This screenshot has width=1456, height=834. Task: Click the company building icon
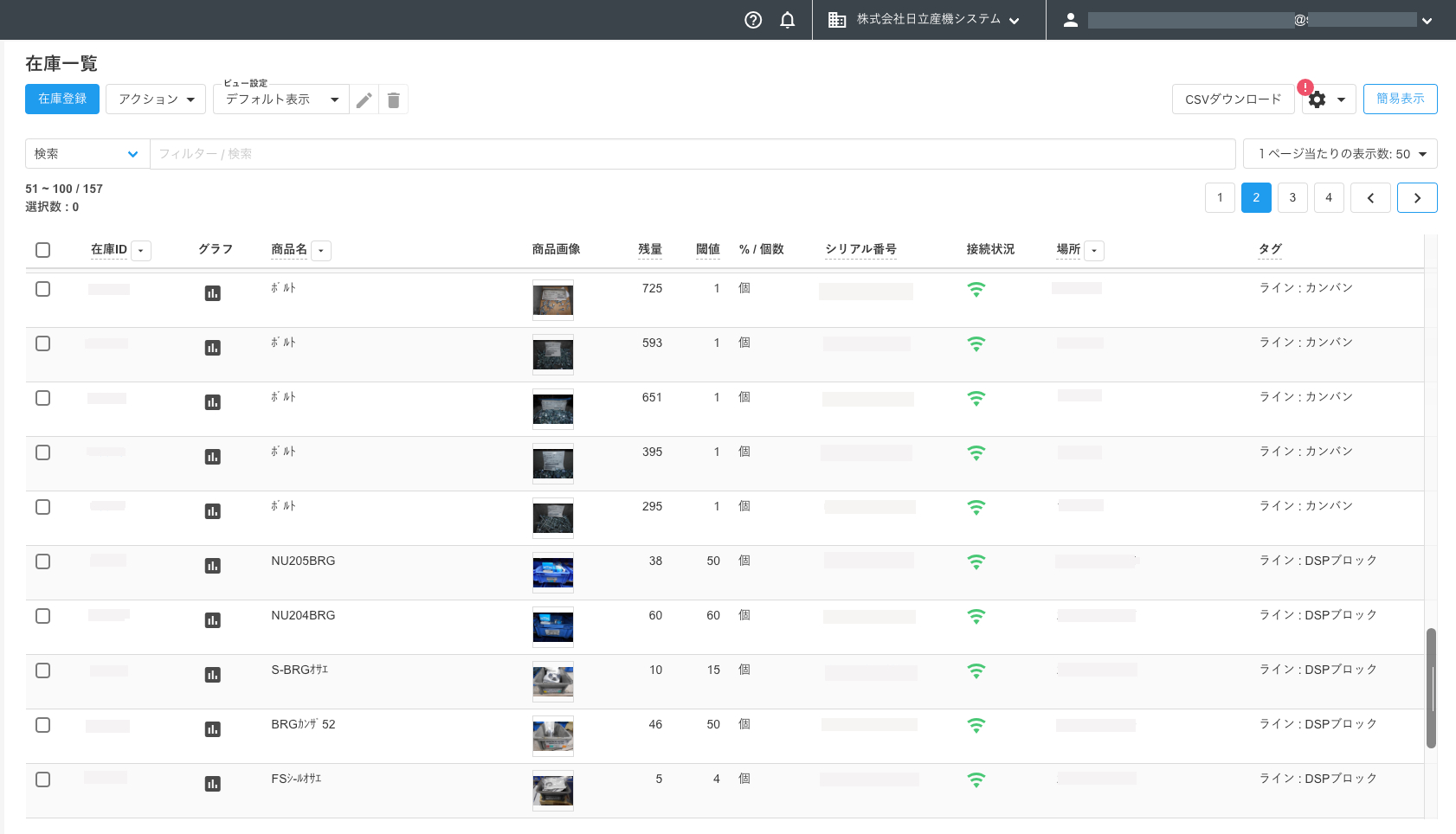[x=837, y=20]
